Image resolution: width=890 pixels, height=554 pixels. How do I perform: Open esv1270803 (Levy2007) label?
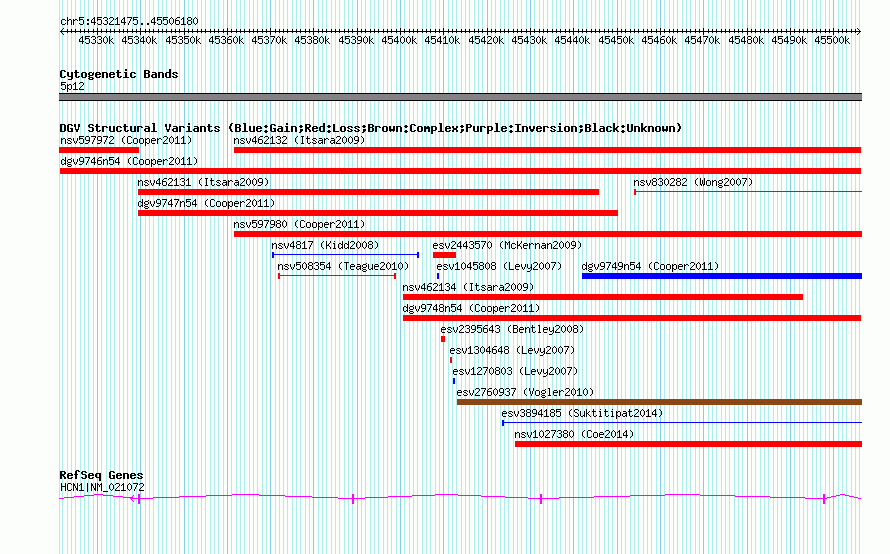[x=515, y=371]
